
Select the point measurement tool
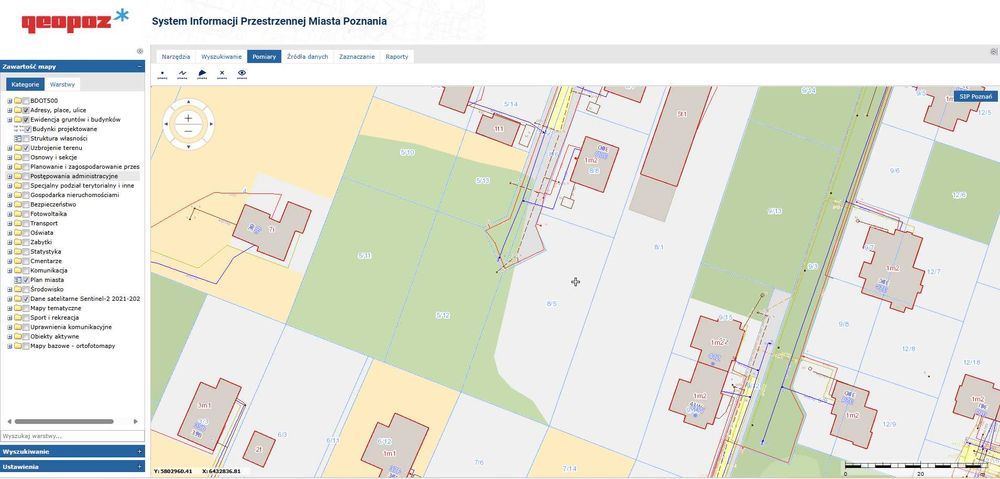tap(162, 75)
